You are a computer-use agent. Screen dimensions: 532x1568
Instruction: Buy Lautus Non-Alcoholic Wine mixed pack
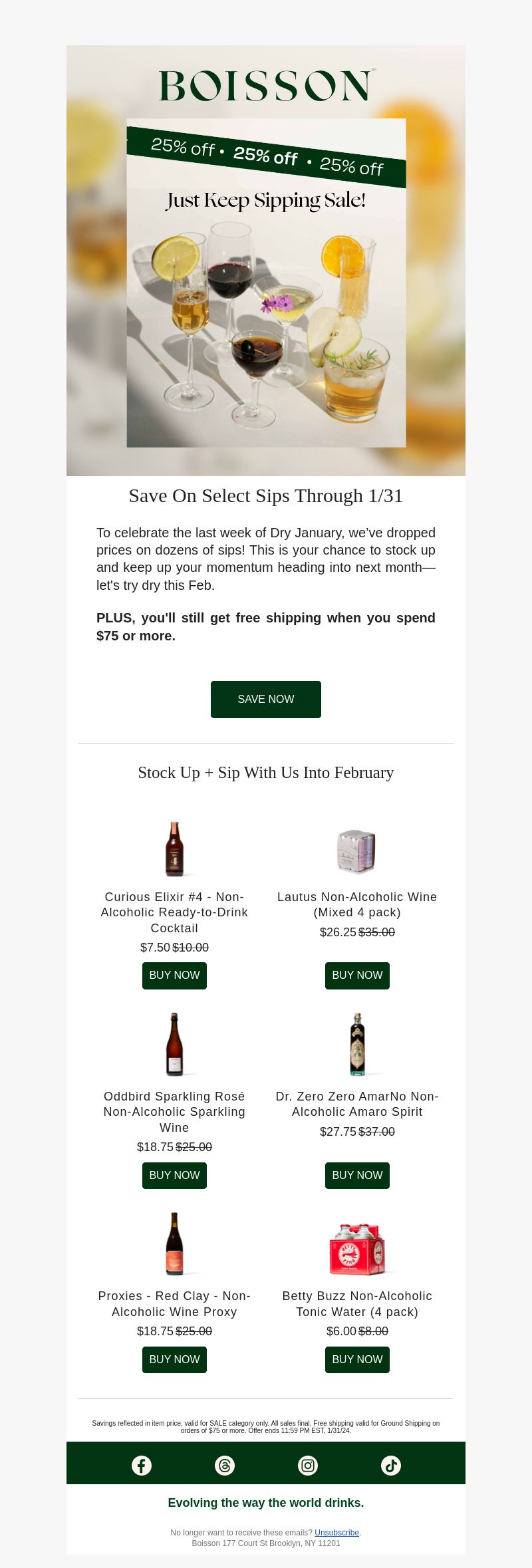357,975
